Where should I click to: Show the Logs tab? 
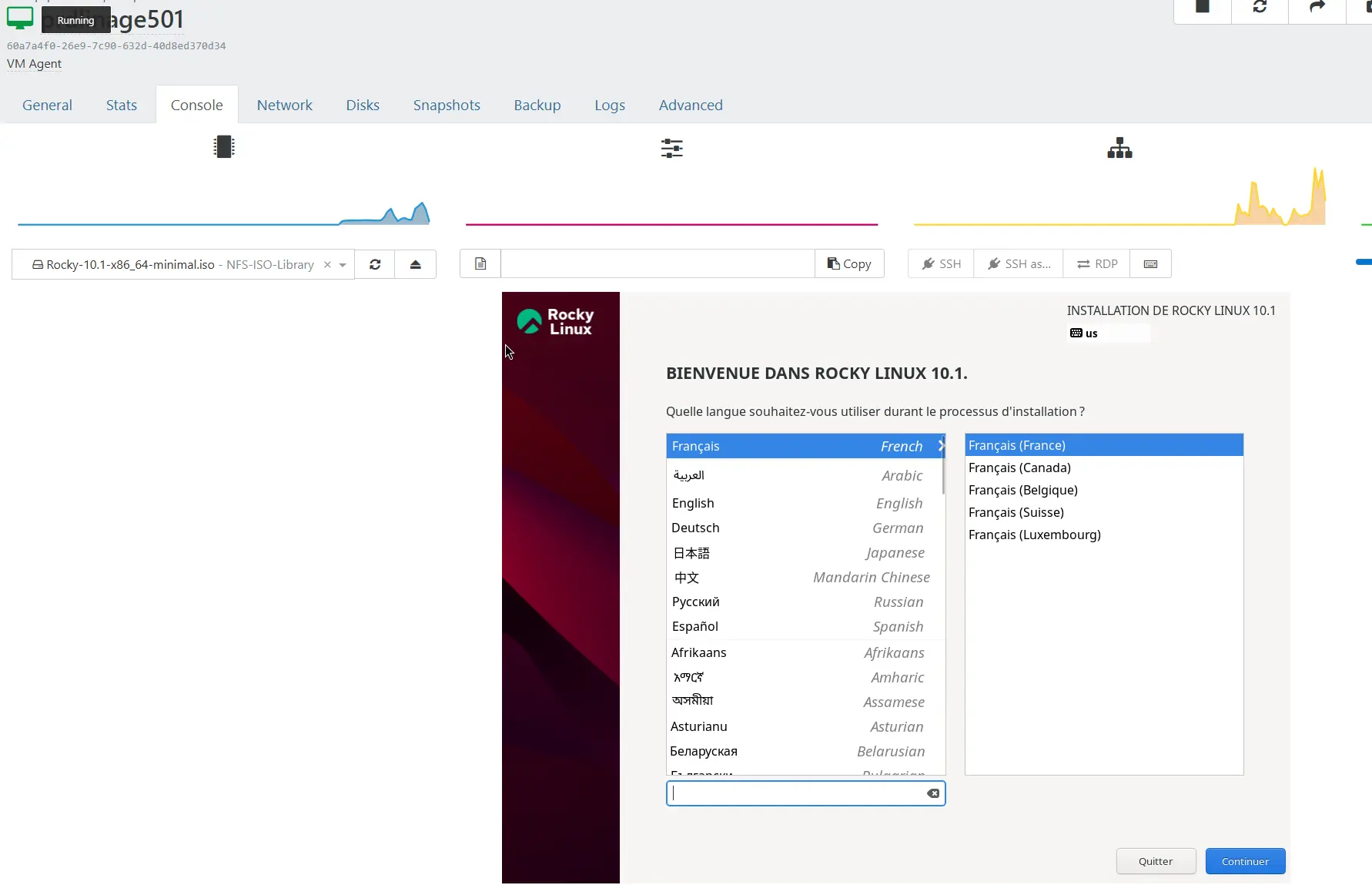click(610, 105)
